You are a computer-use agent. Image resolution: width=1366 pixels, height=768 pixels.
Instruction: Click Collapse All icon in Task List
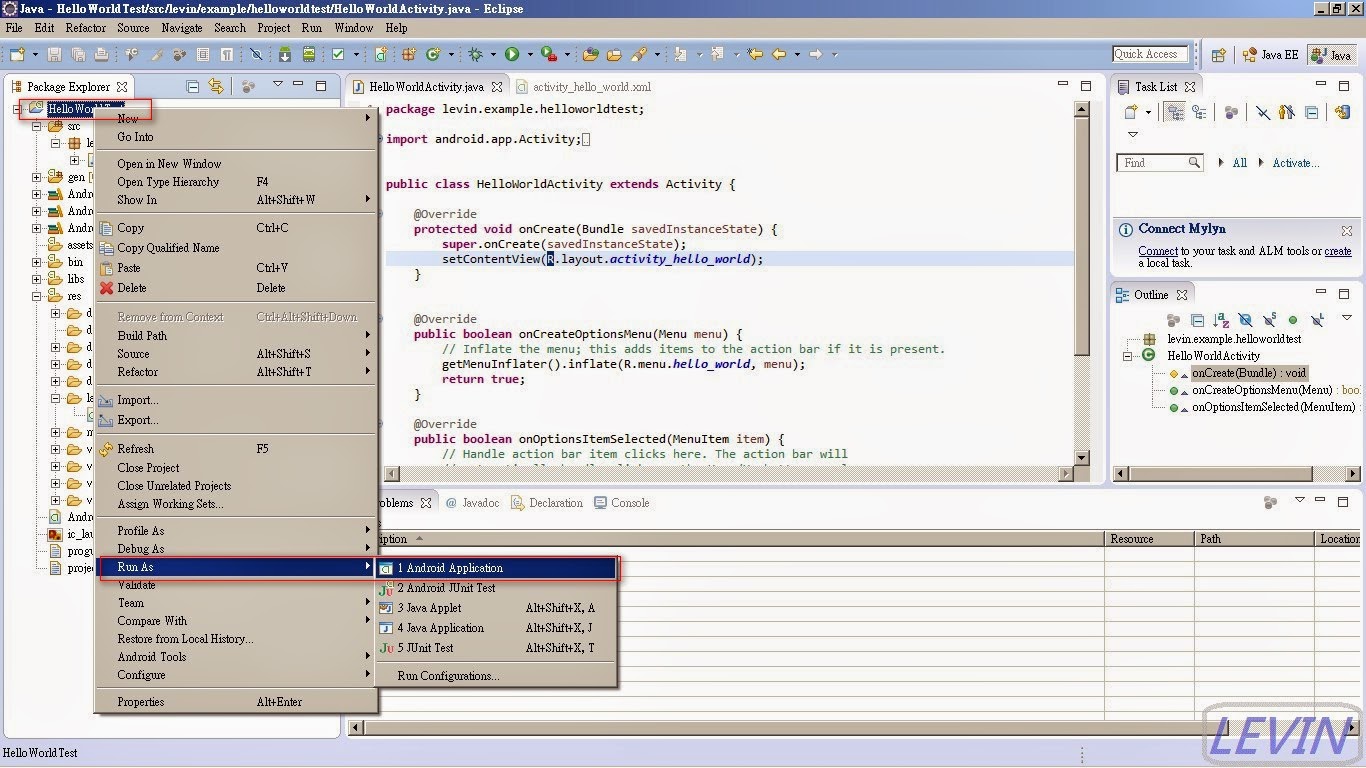[1312, 113]
